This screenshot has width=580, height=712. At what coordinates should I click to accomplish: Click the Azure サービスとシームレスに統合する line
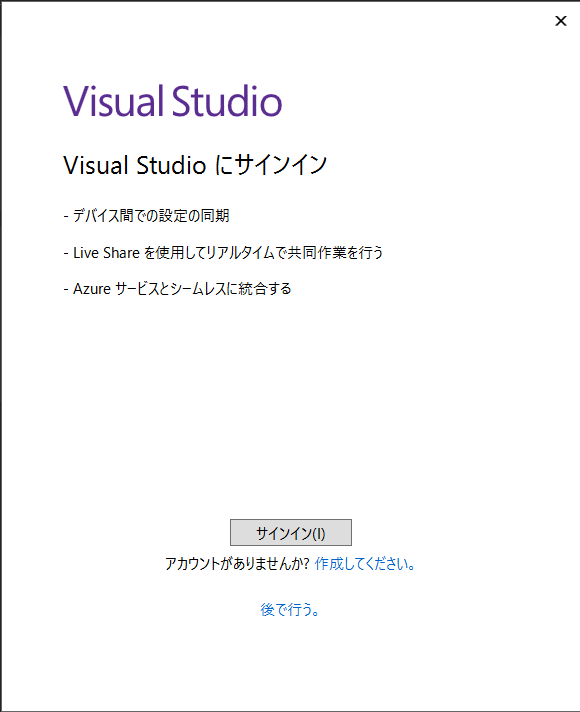tap(177, 289)
